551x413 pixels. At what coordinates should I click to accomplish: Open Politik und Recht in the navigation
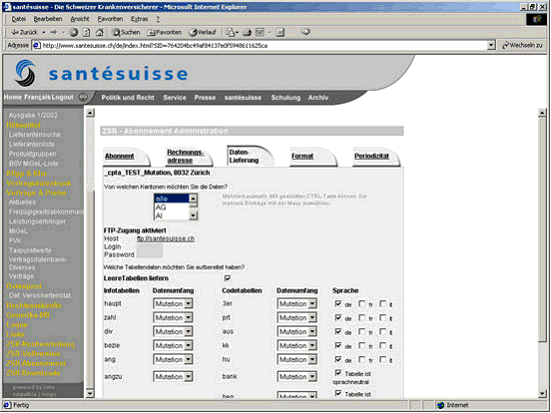point(128,98)
